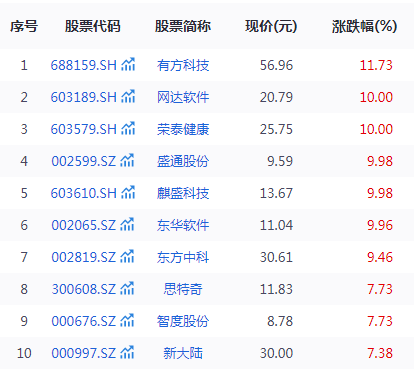Open stock name 思特奇
This screenshot has height=374, width=414.
click(x=183, y=289)
